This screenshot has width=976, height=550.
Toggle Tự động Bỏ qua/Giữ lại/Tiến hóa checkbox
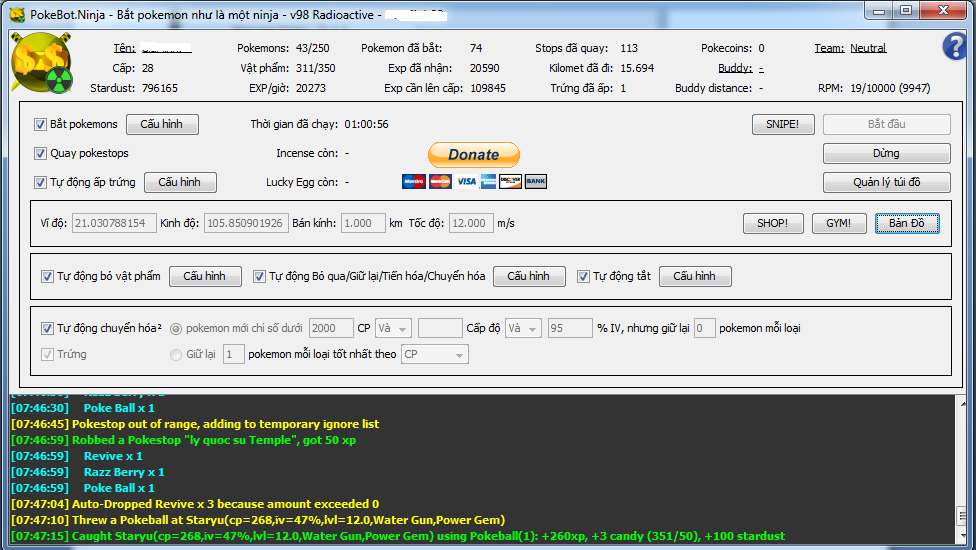pos(260,276)
